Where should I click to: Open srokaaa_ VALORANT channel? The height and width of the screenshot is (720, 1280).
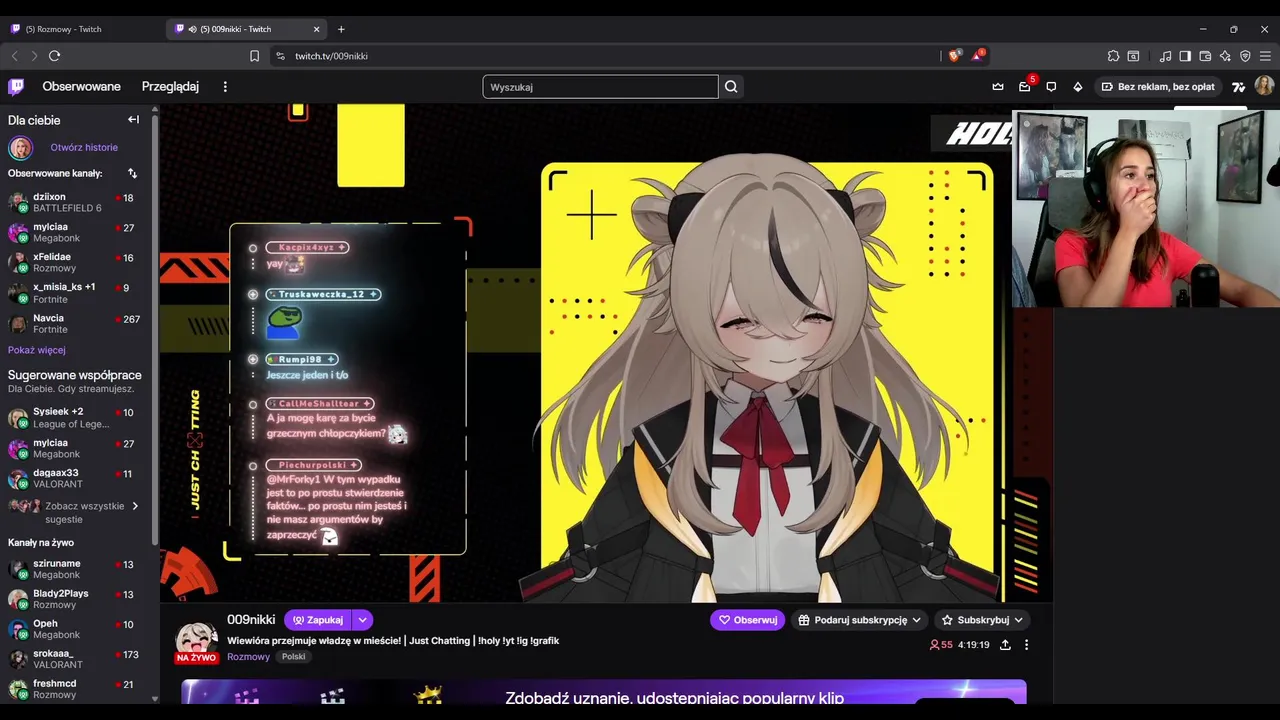74,659
